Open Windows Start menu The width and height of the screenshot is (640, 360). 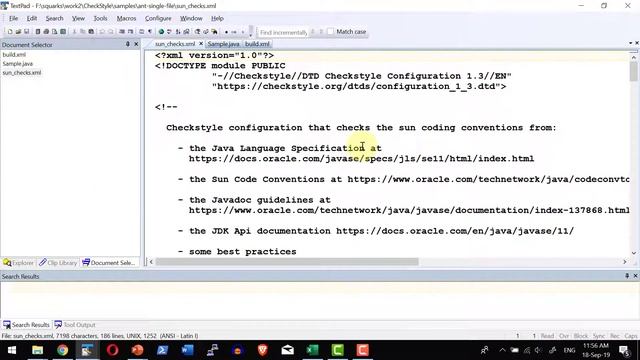pos(12,350)
